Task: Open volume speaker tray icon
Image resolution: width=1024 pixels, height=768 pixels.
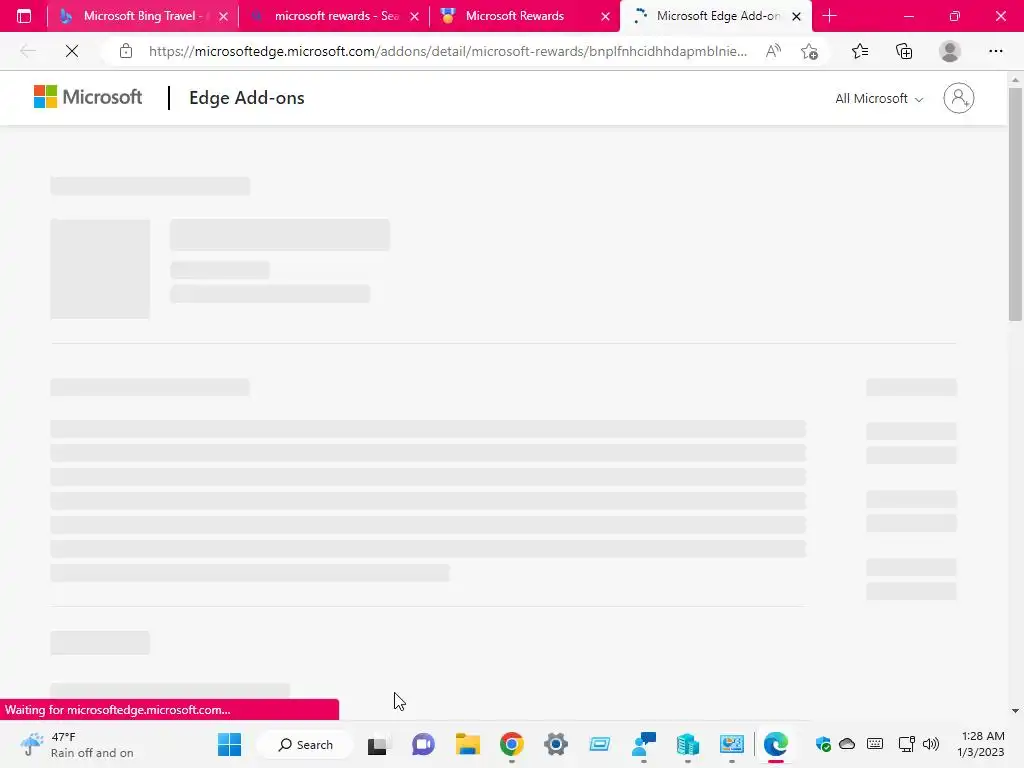Action: coord(931,744)
